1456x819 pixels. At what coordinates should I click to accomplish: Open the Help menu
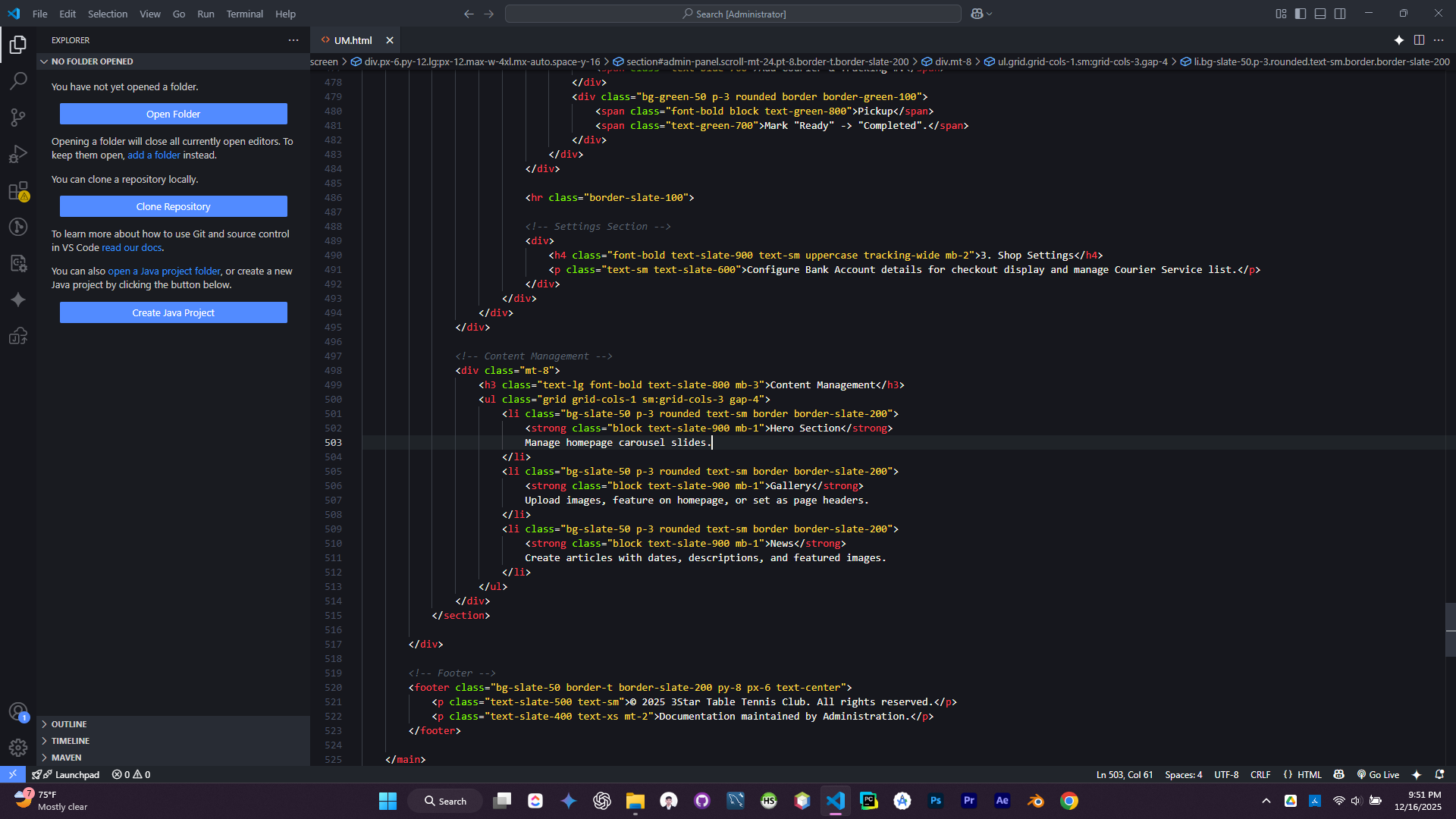click(x=285, y=14)
